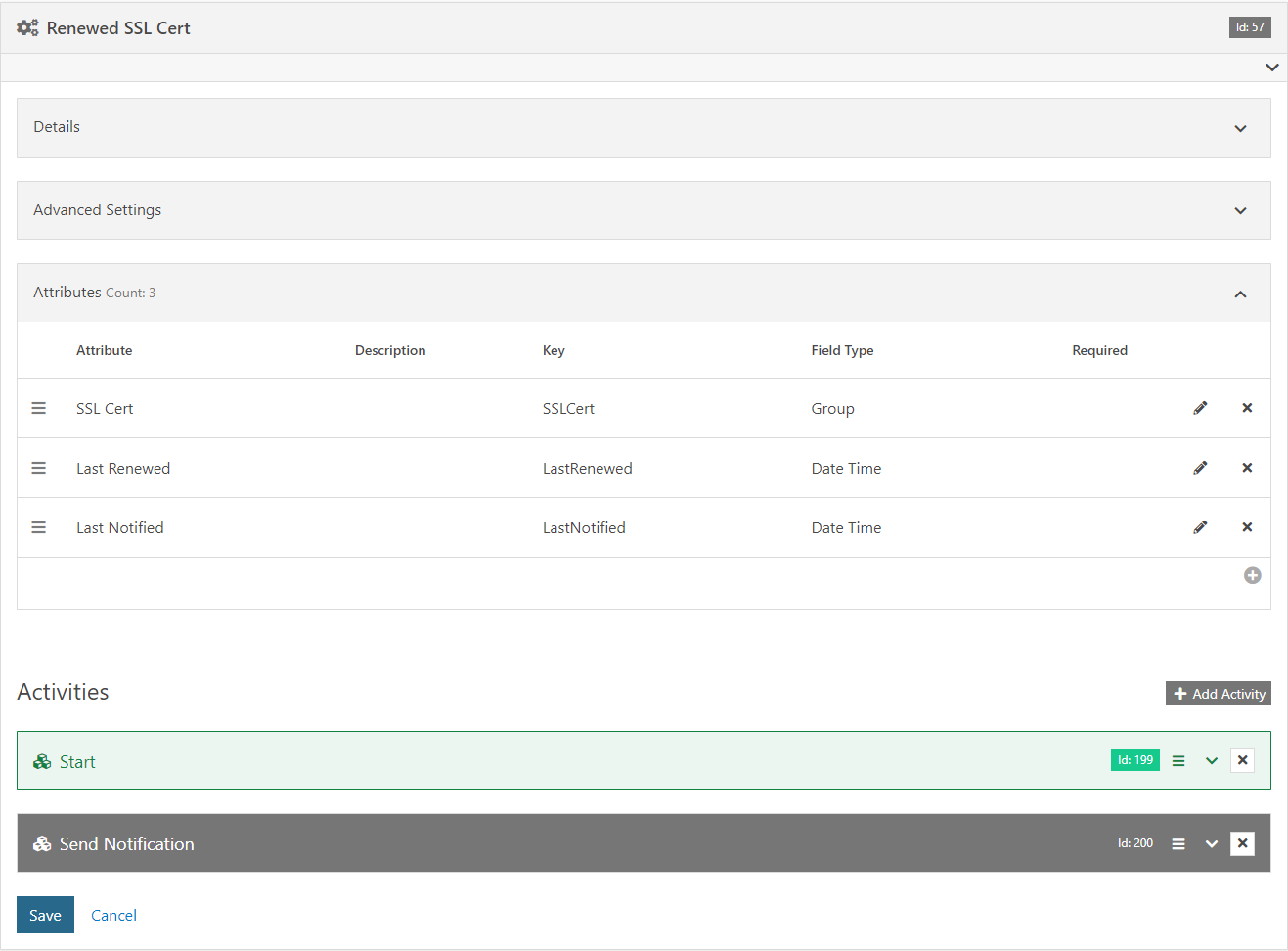The image size is (1288, 951).
Task: Click the Key column header
Action: (x=554, y=350)
